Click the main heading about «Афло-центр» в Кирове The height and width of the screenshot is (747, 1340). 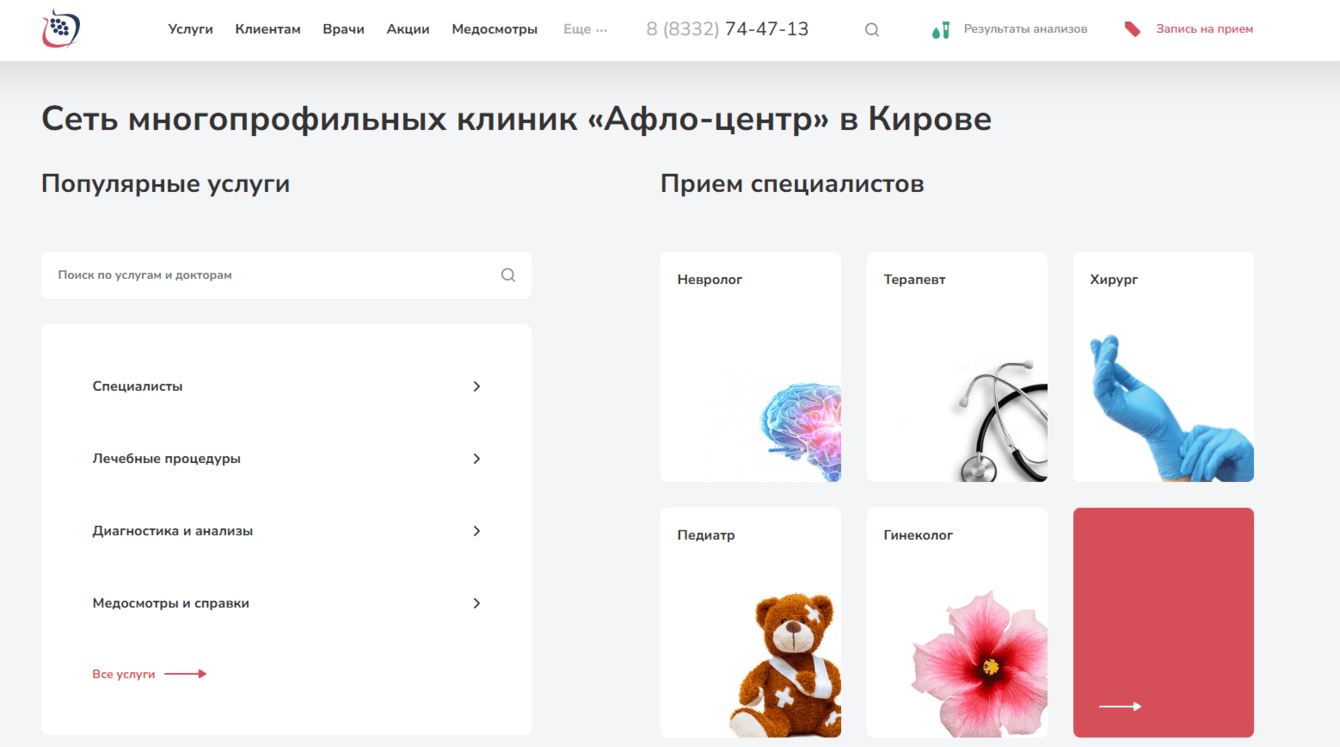pyautogui.click(x=517, y=119)
